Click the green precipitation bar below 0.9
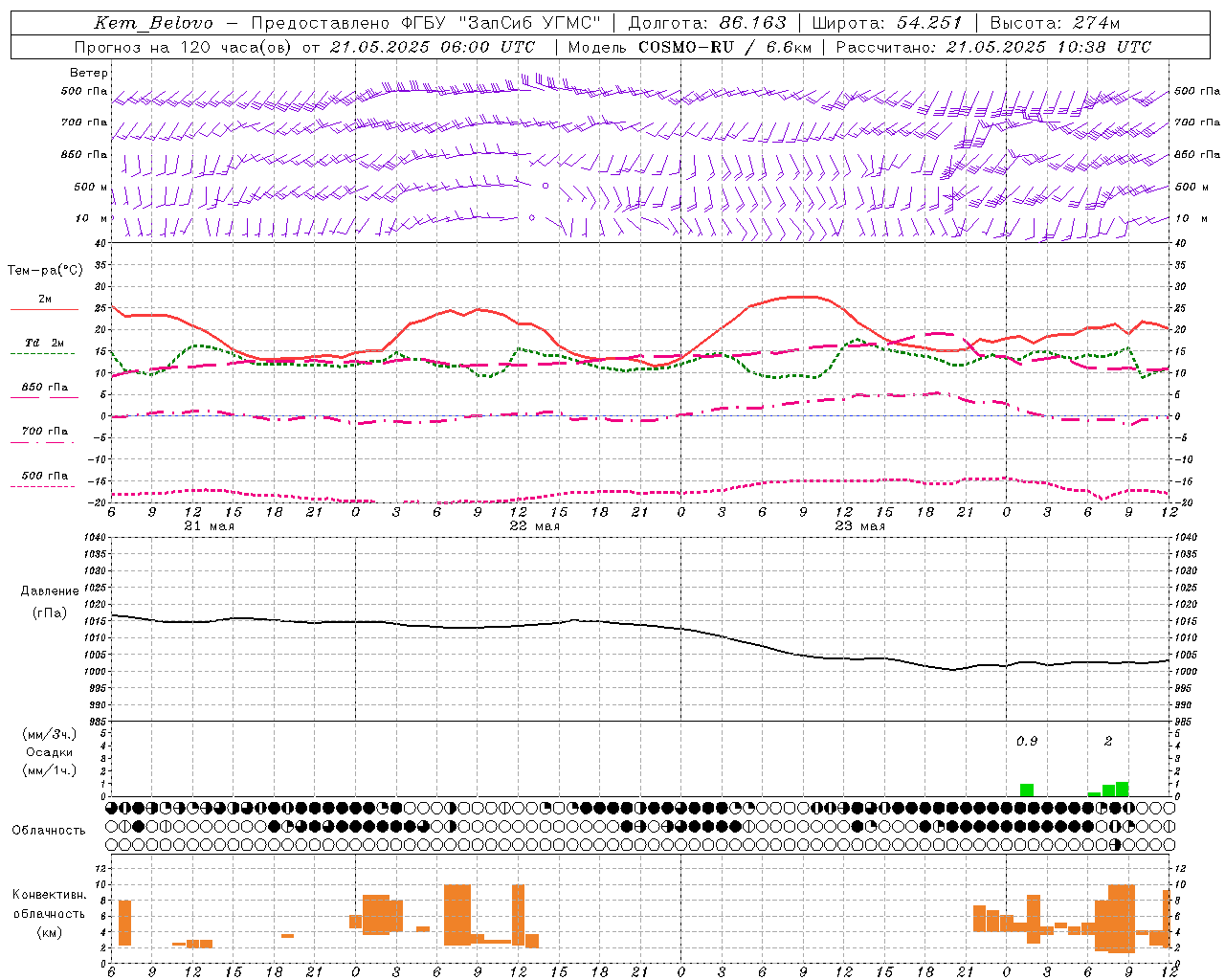The height and width of the screenshot is (980, 1225). click(1027, 790)
